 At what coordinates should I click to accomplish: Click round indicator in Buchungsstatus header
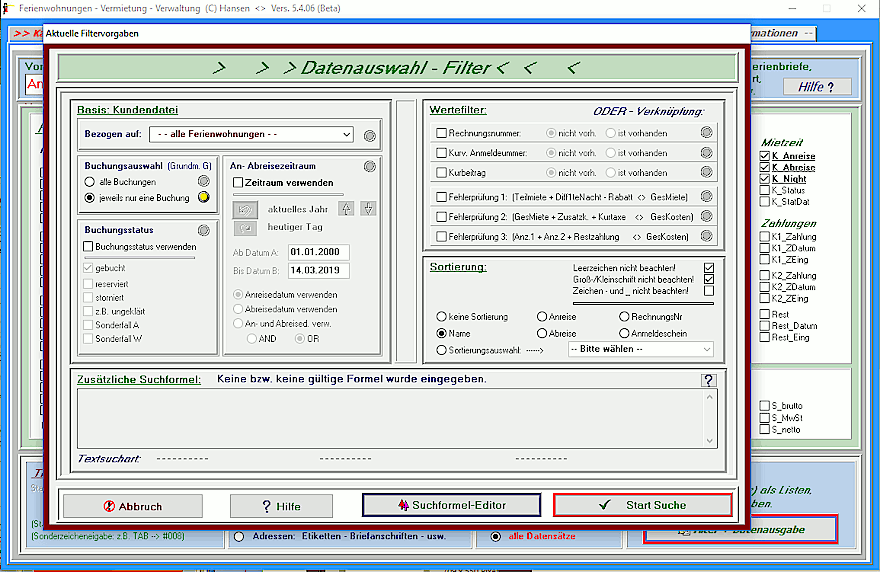[x=204, y=230]
